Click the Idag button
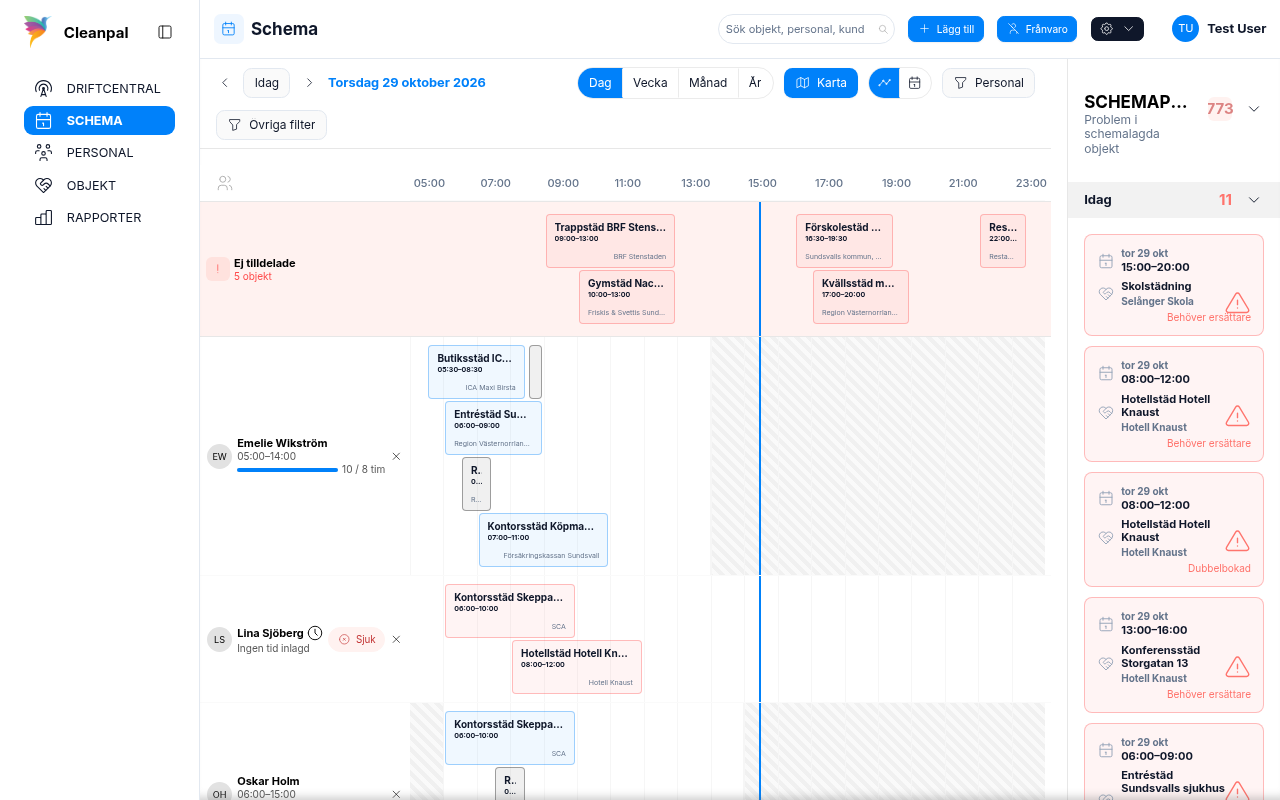This screenshot has width=1280, height=800. point(267,83)
